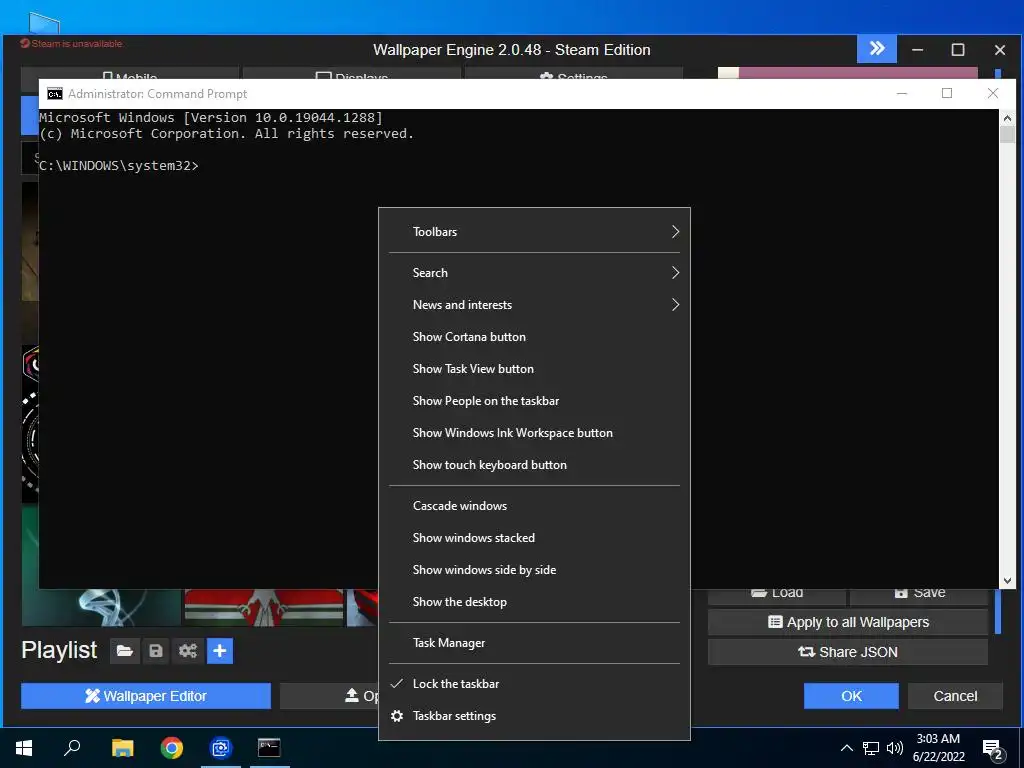The height and width of the screenshot is (768, 1024).
Task: Click Cancel in Wallpaper Engine
Action: 955,696
